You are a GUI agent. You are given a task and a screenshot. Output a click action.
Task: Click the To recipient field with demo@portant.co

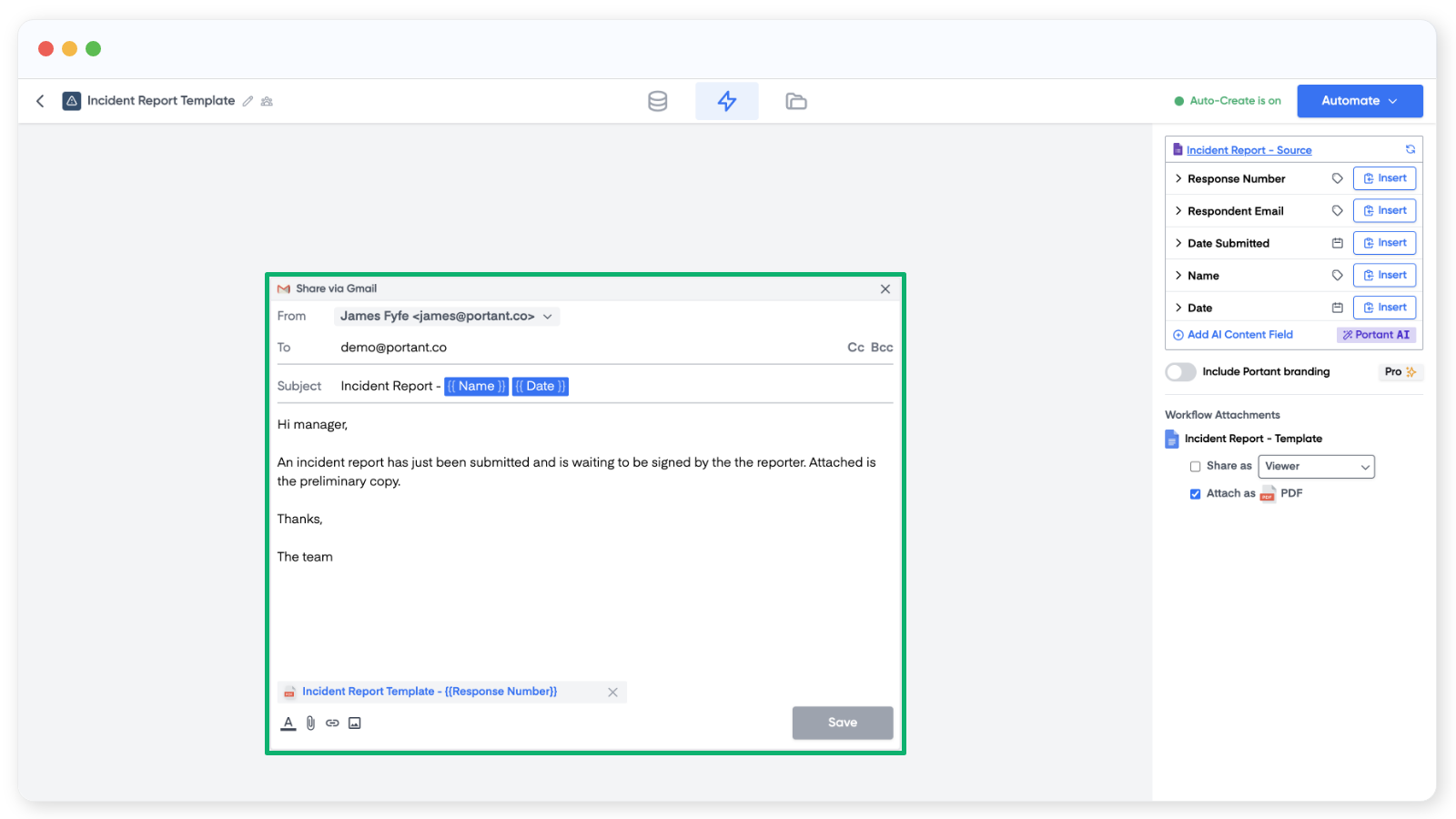coord(582,347)
